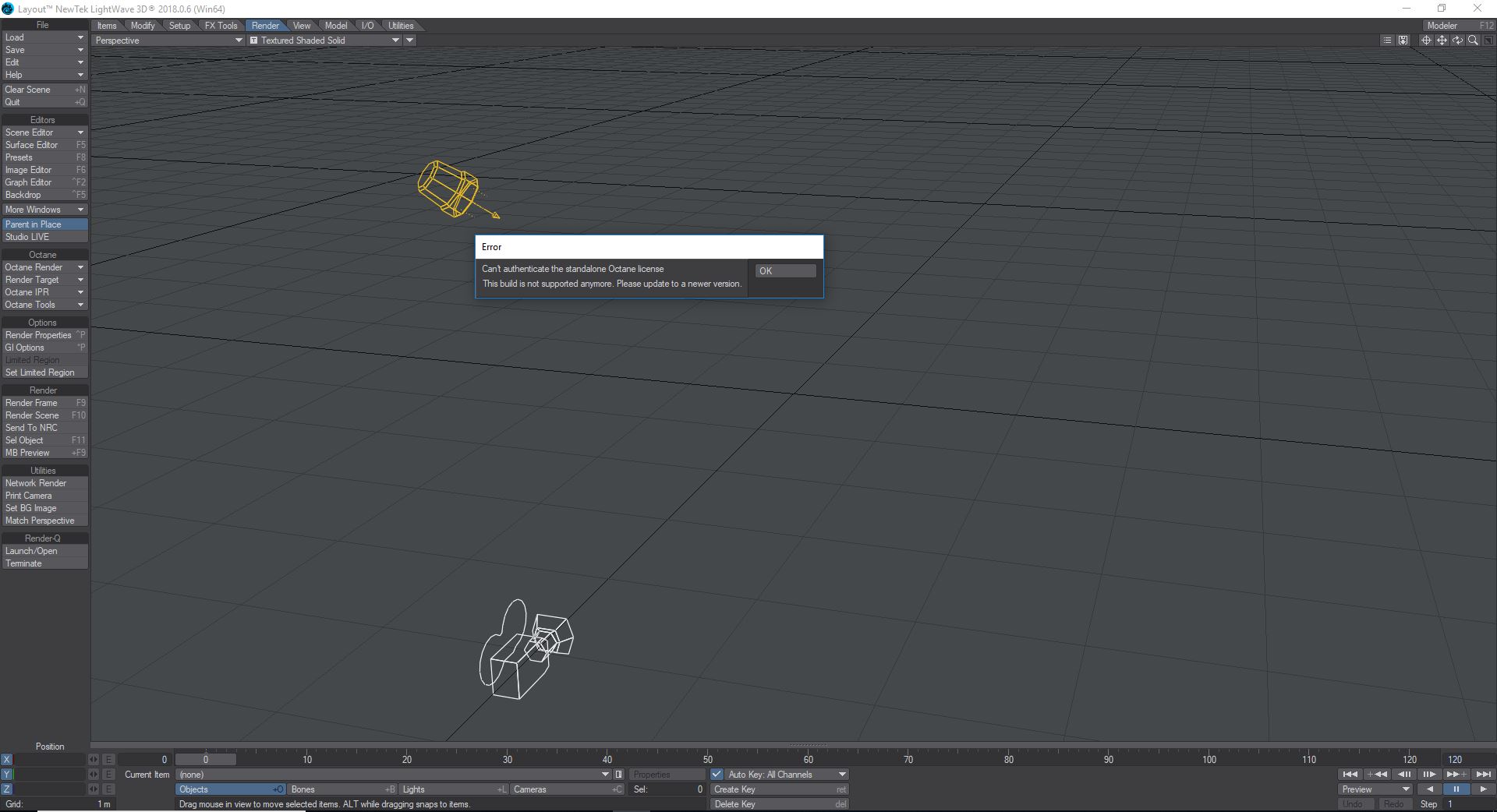Toggle the Y axis channel button
The width and height of the screenshot is (1497, 812).
(x=7, y=775)
